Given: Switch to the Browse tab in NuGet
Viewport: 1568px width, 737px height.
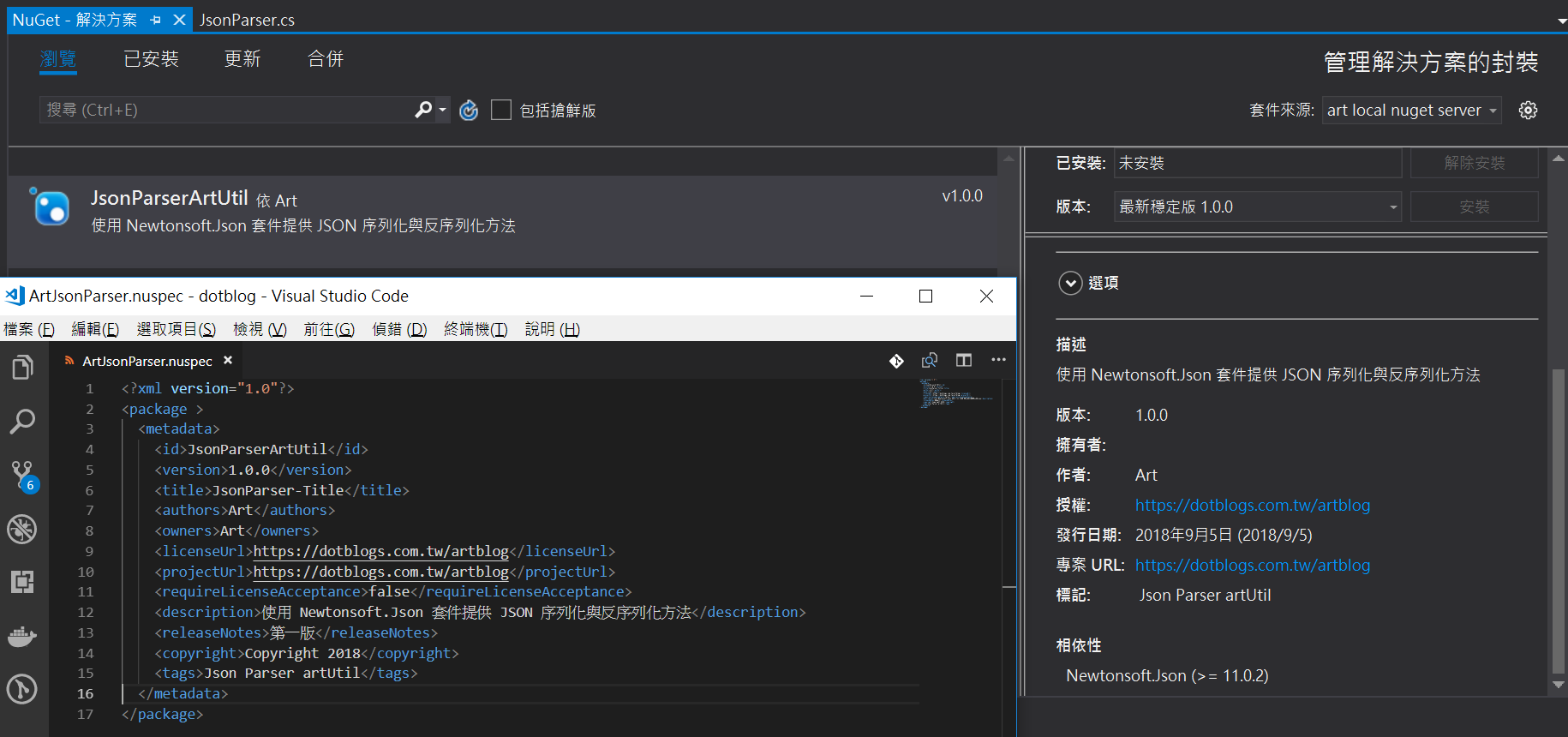Looking at the screenshot, I should [x=58, y=59].
